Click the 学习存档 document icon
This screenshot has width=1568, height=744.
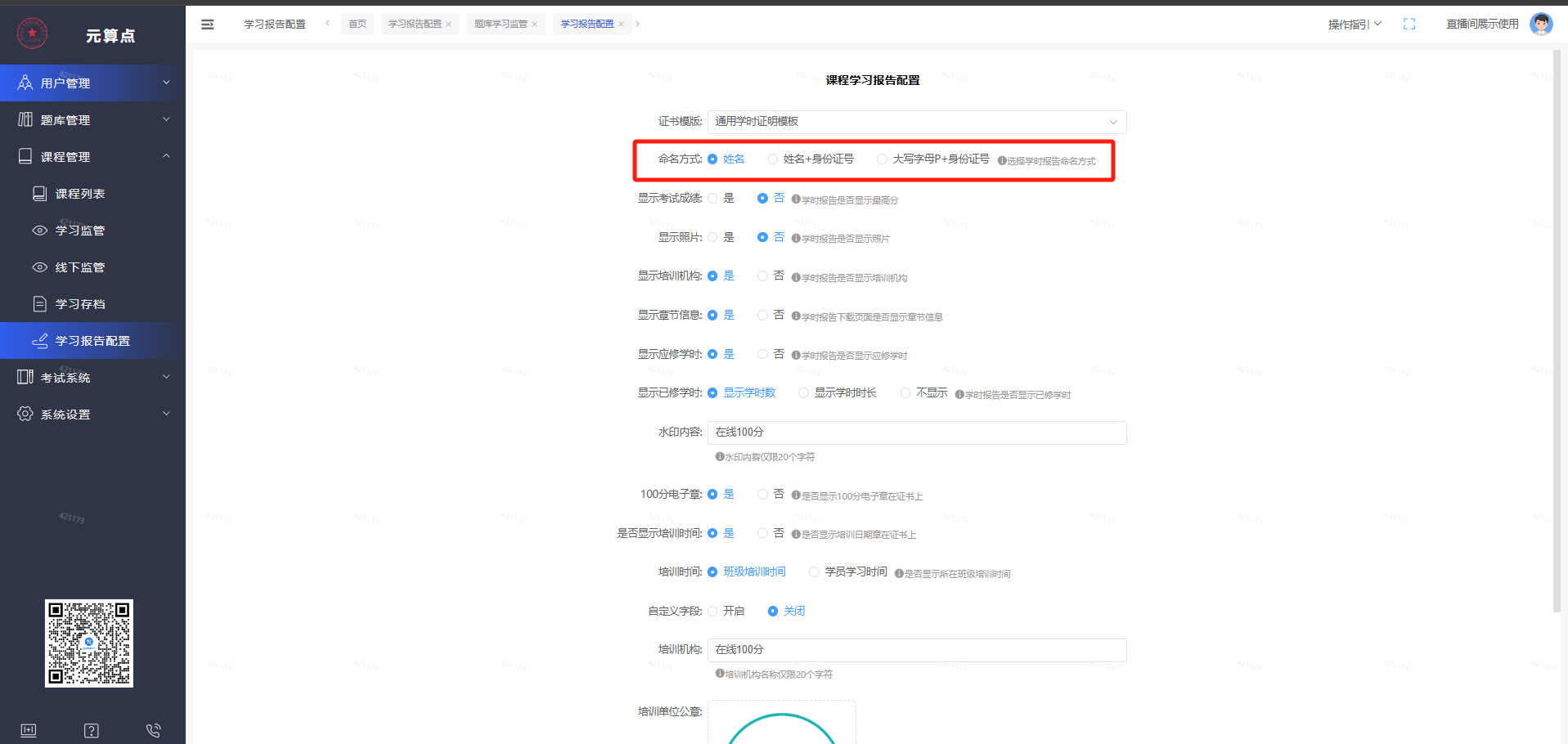(39, 303)
